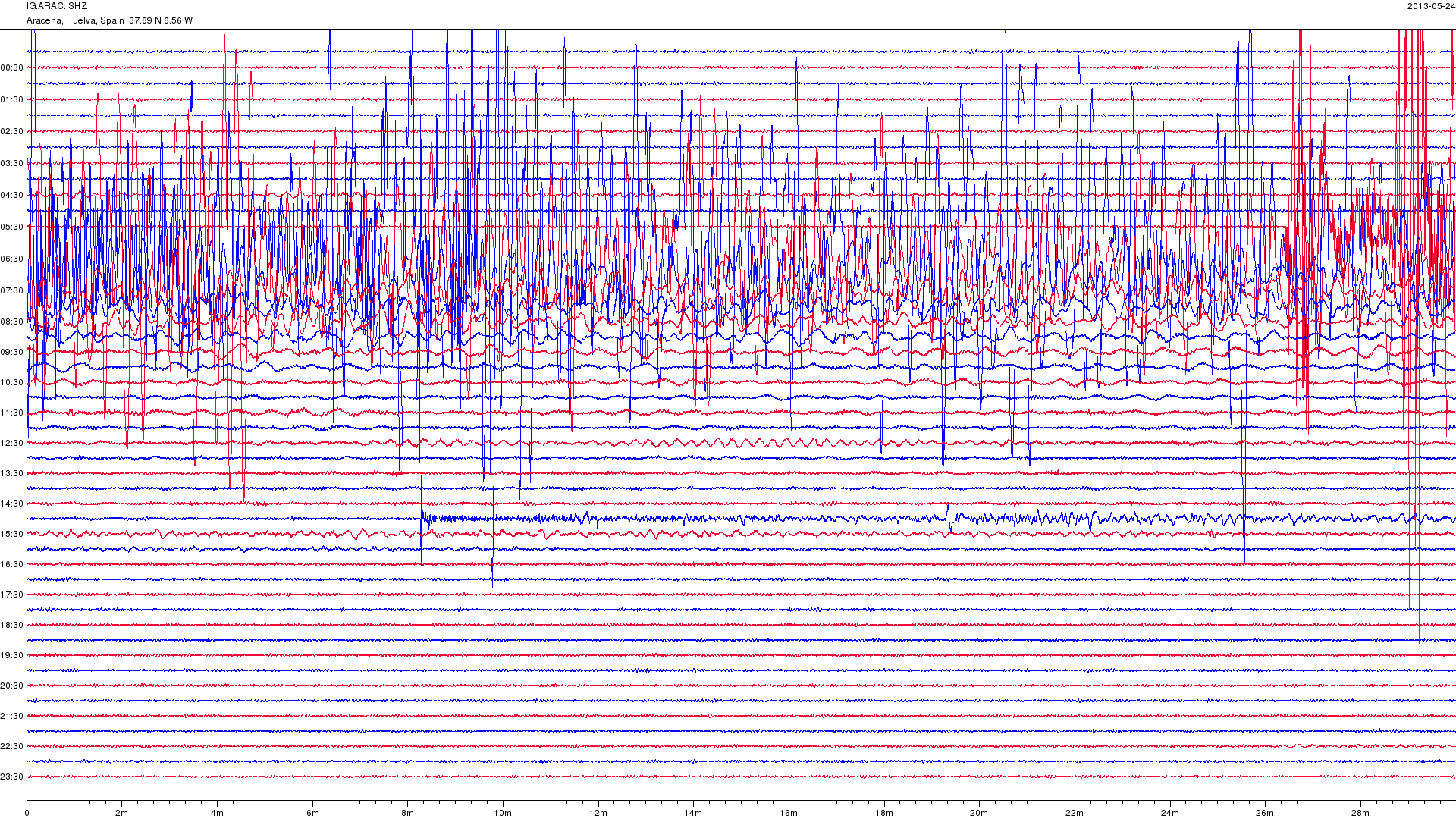Click the 24m axis label
This screenshot has height=819, width=1456.
tap(1170, 813)
